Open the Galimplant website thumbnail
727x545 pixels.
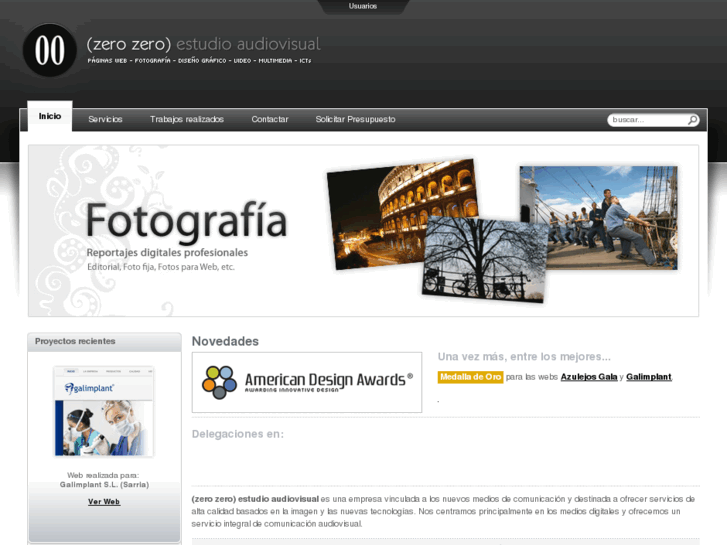[104, 411]
